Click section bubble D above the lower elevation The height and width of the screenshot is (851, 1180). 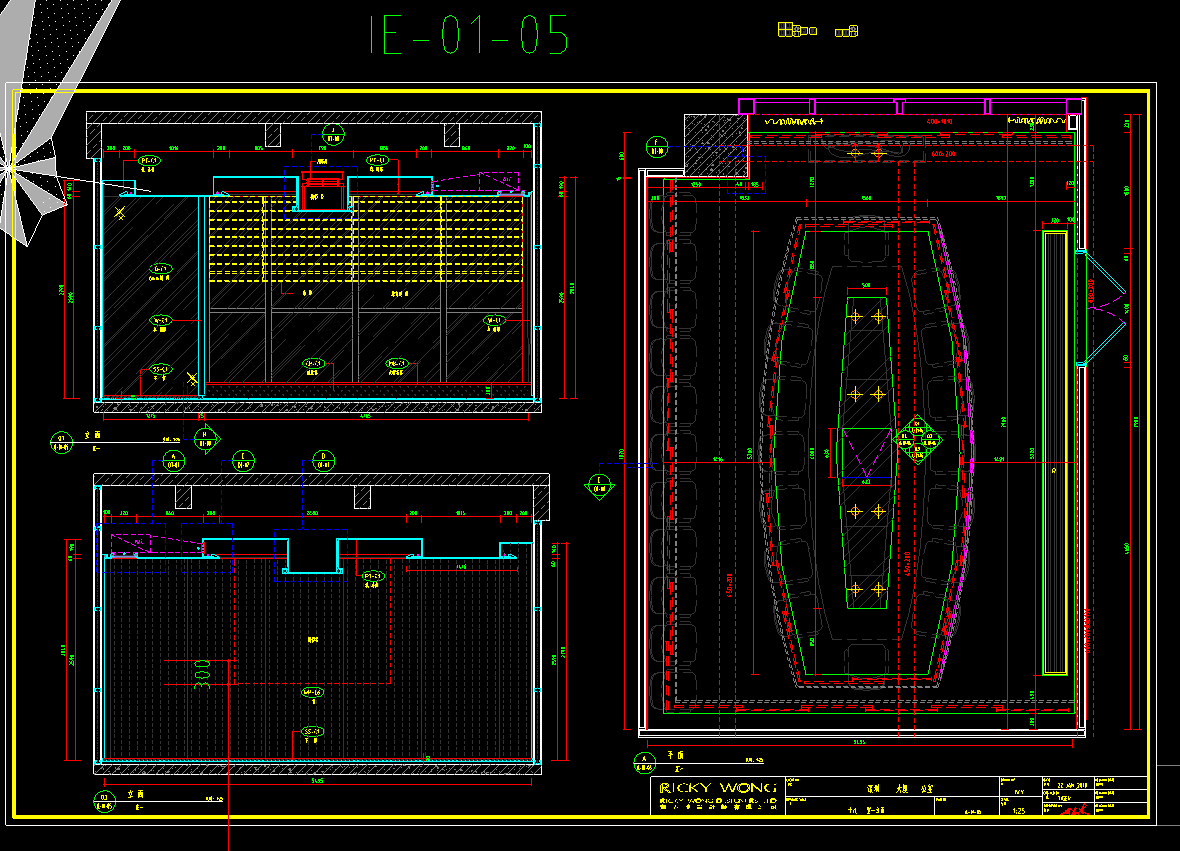pos(324,460)
